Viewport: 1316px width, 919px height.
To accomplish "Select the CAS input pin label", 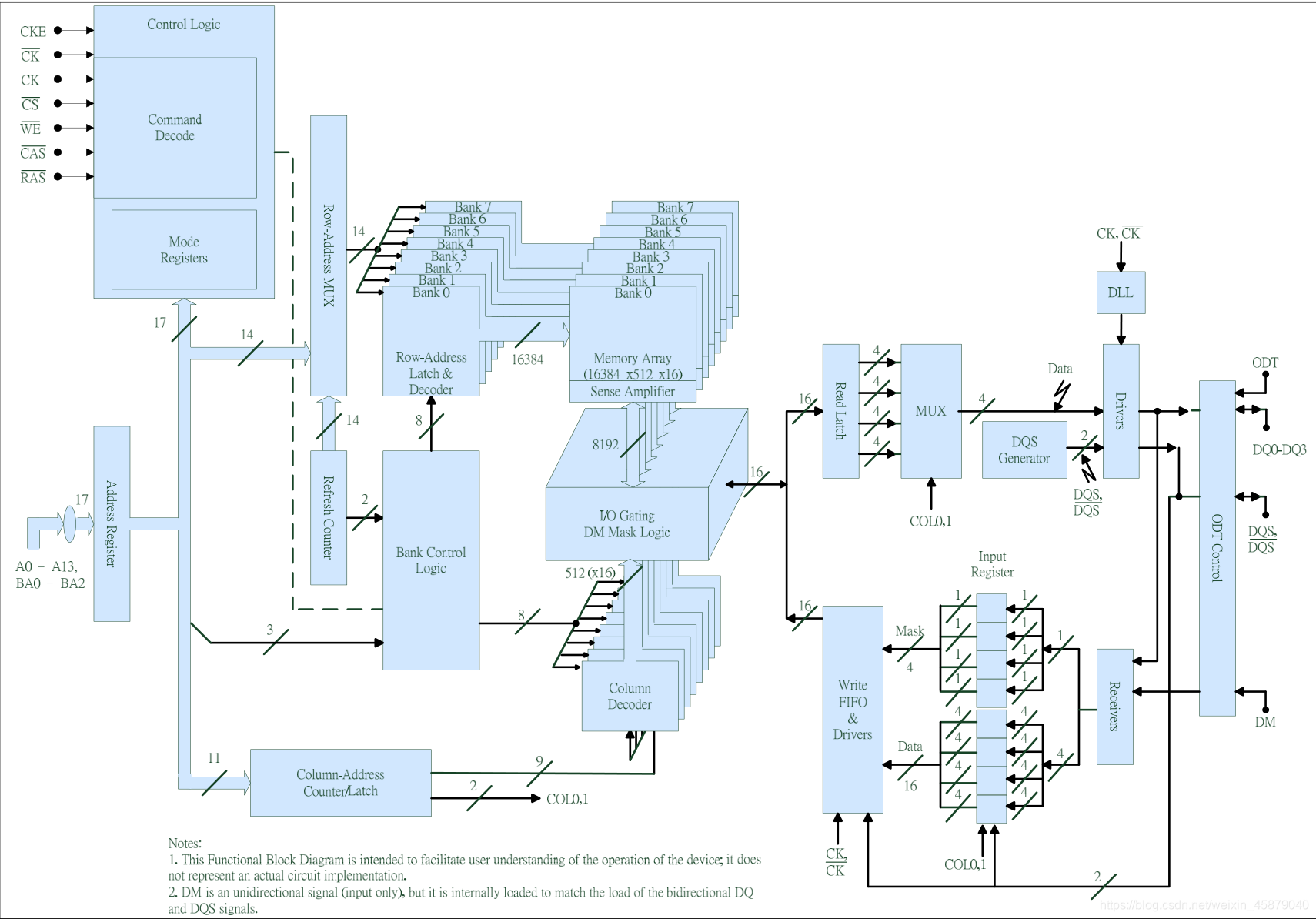I will tap(33, 153).
